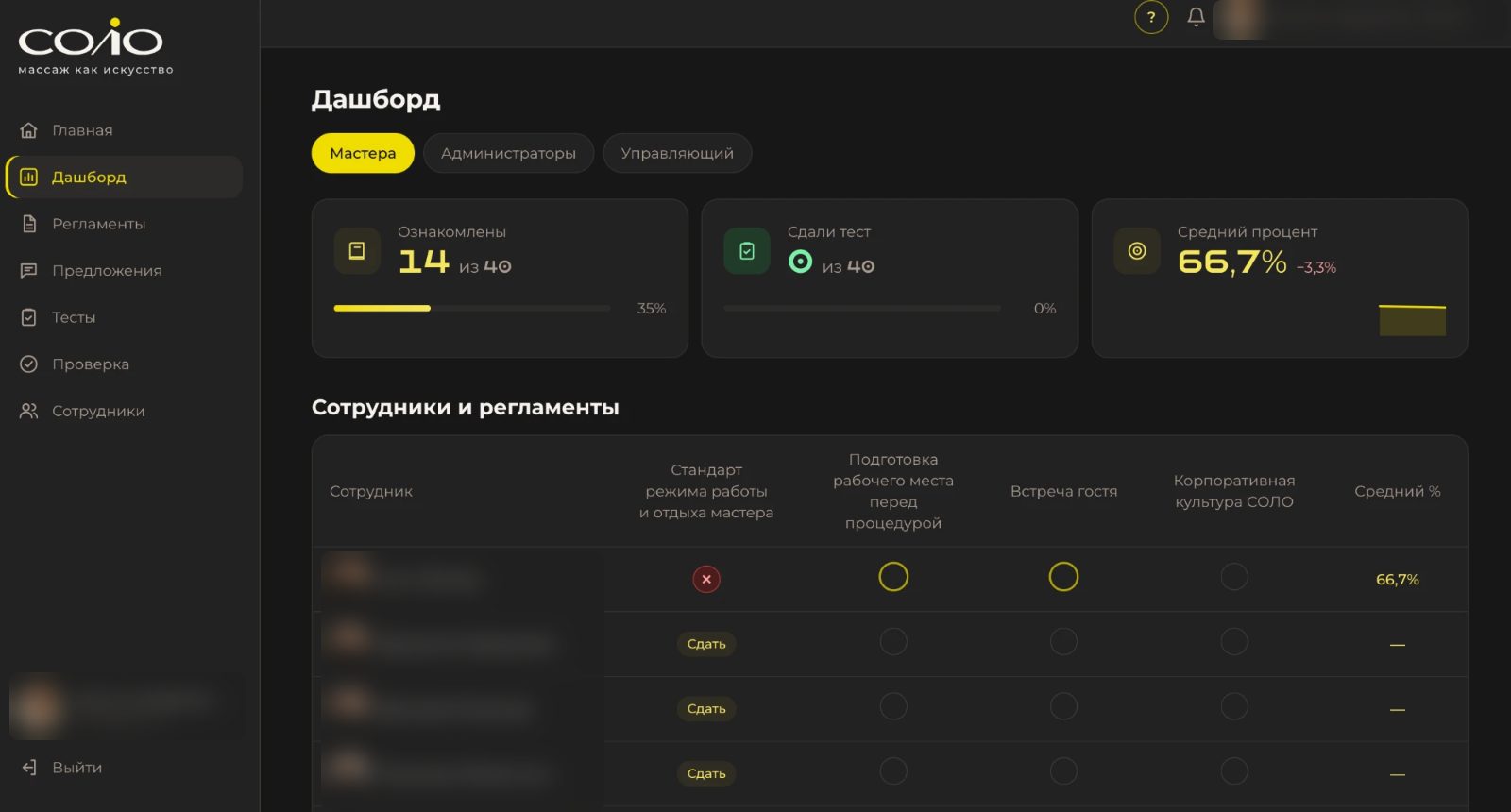The height and width of the screenshot is (812, 1511).
Task: Switch to the Управляющий tab
Action: [677, 153]
